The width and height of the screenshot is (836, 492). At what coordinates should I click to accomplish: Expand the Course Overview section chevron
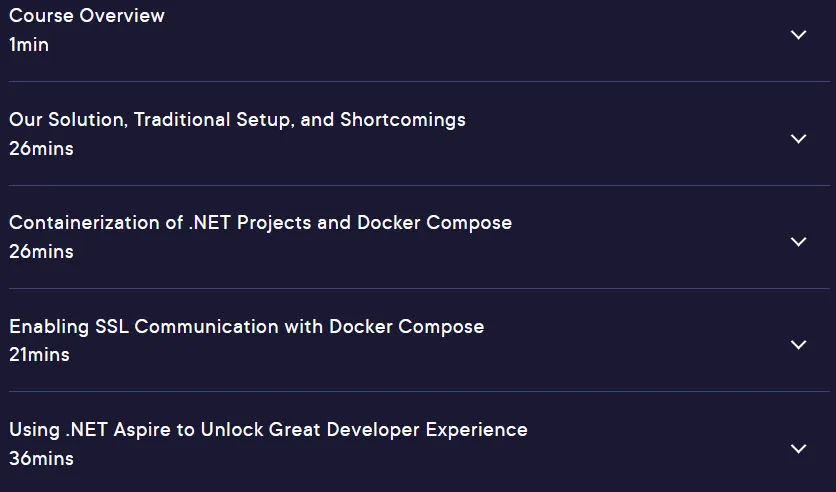798,35
